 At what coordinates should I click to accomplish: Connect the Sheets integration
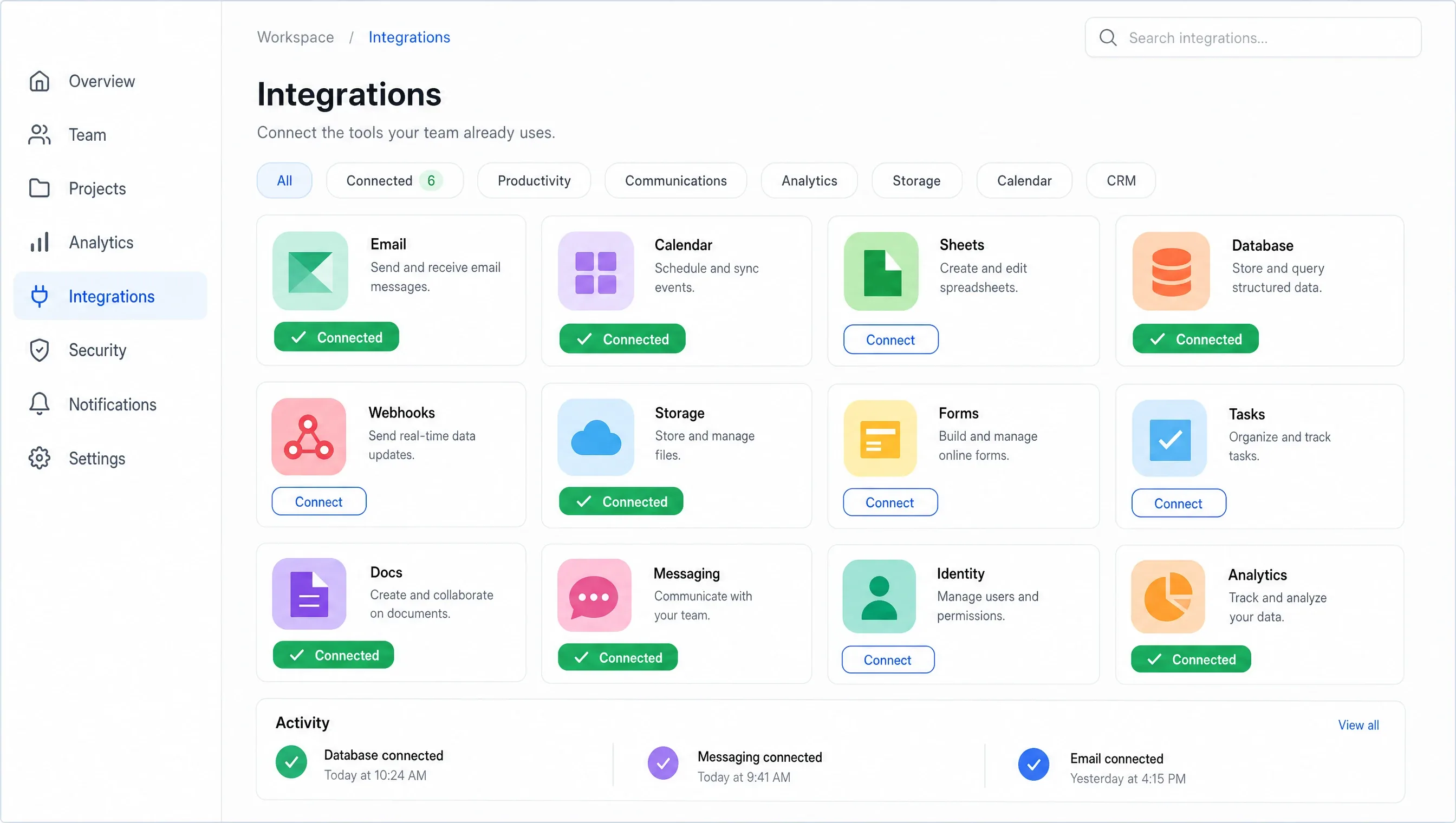[x=890, y=339]
